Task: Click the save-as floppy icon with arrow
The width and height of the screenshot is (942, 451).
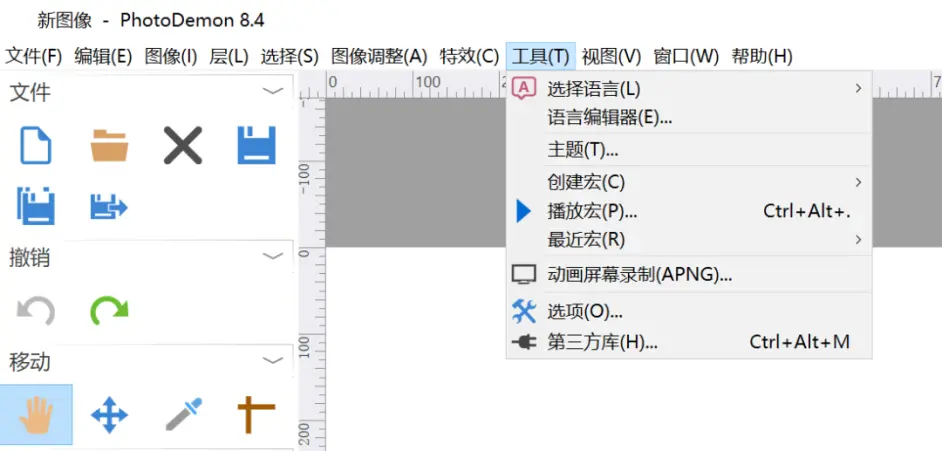Action: tap(109, 207)
